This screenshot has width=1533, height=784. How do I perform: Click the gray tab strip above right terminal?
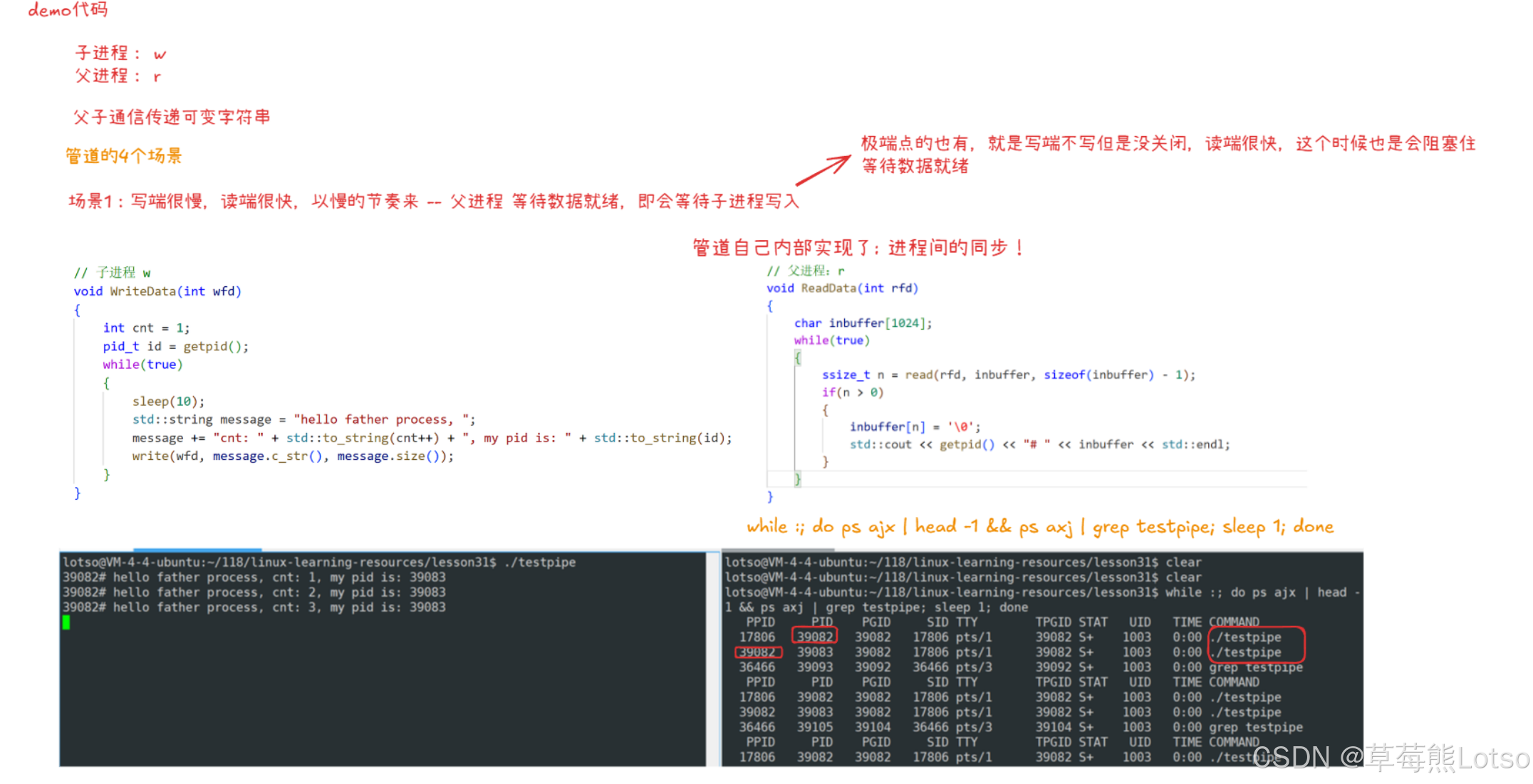pyautogui.click(x=777, y=550)
